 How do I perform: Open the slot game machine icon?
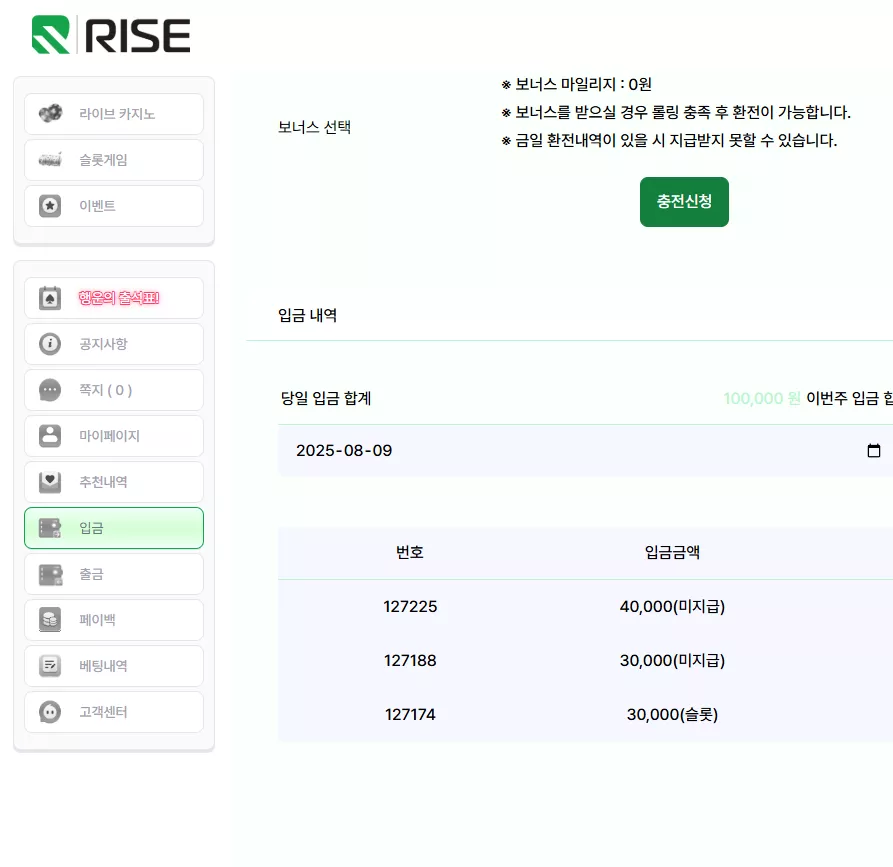click(50, 160)
